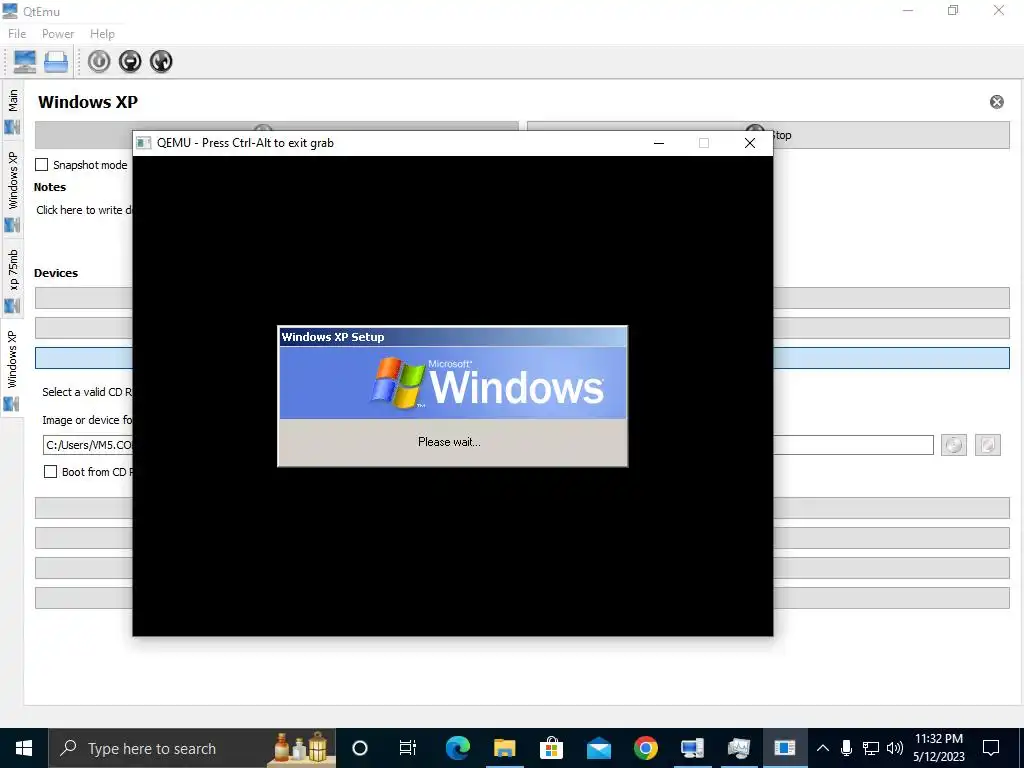Image resolution: width=1024 pixels, height=768 pixels.
Task: Click the volume speaker tray icon
Action: click(895, 748)
